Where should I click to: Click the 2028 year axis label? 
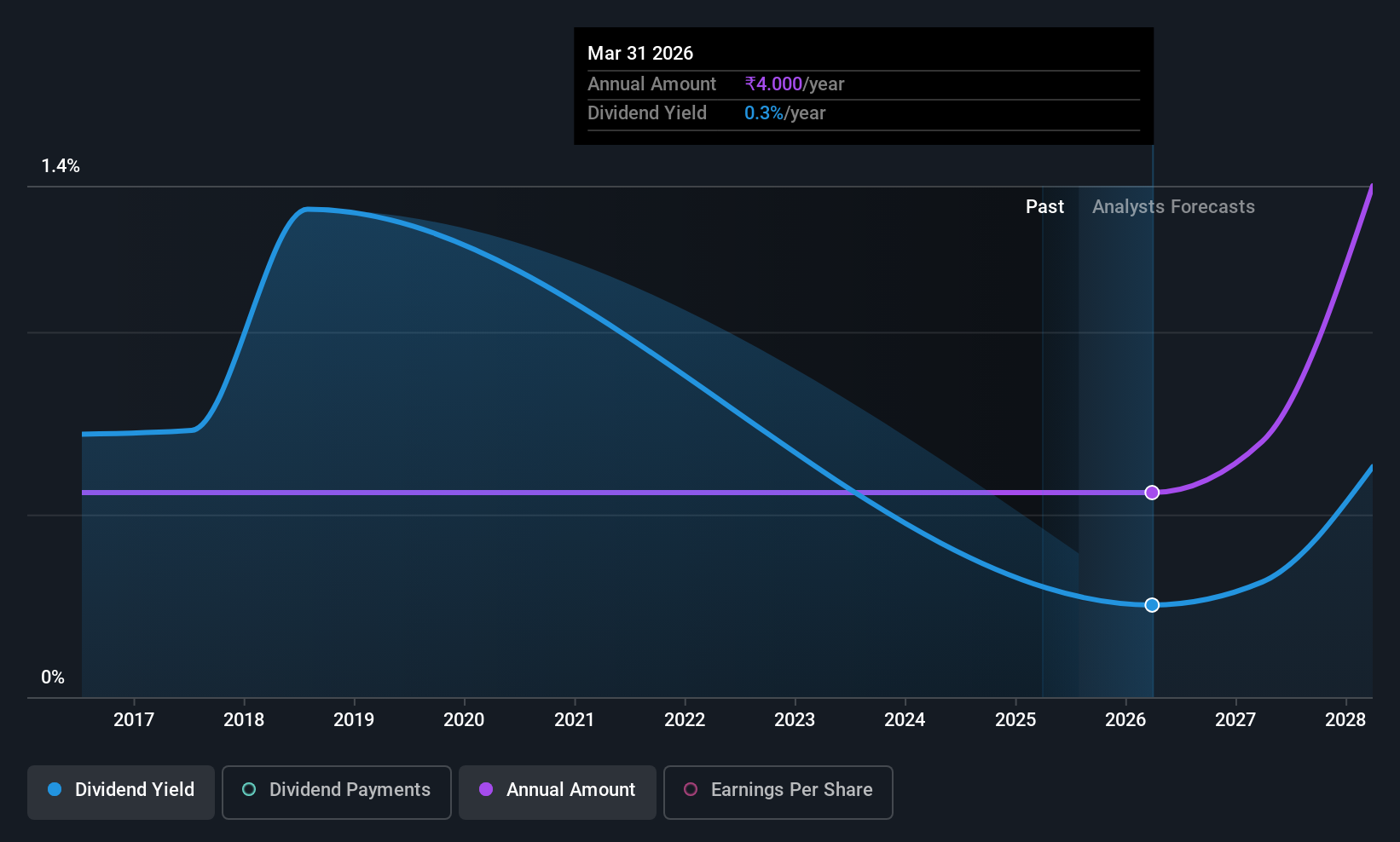pyautogui.click(x=1345, y=720)
